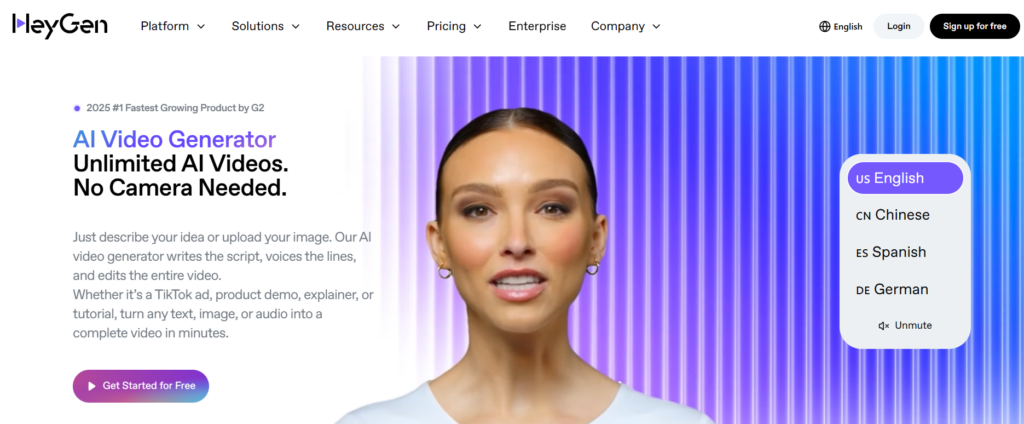Select the highlighted English language option
This screenshot has width=1024, height=424.
point(905,178)
